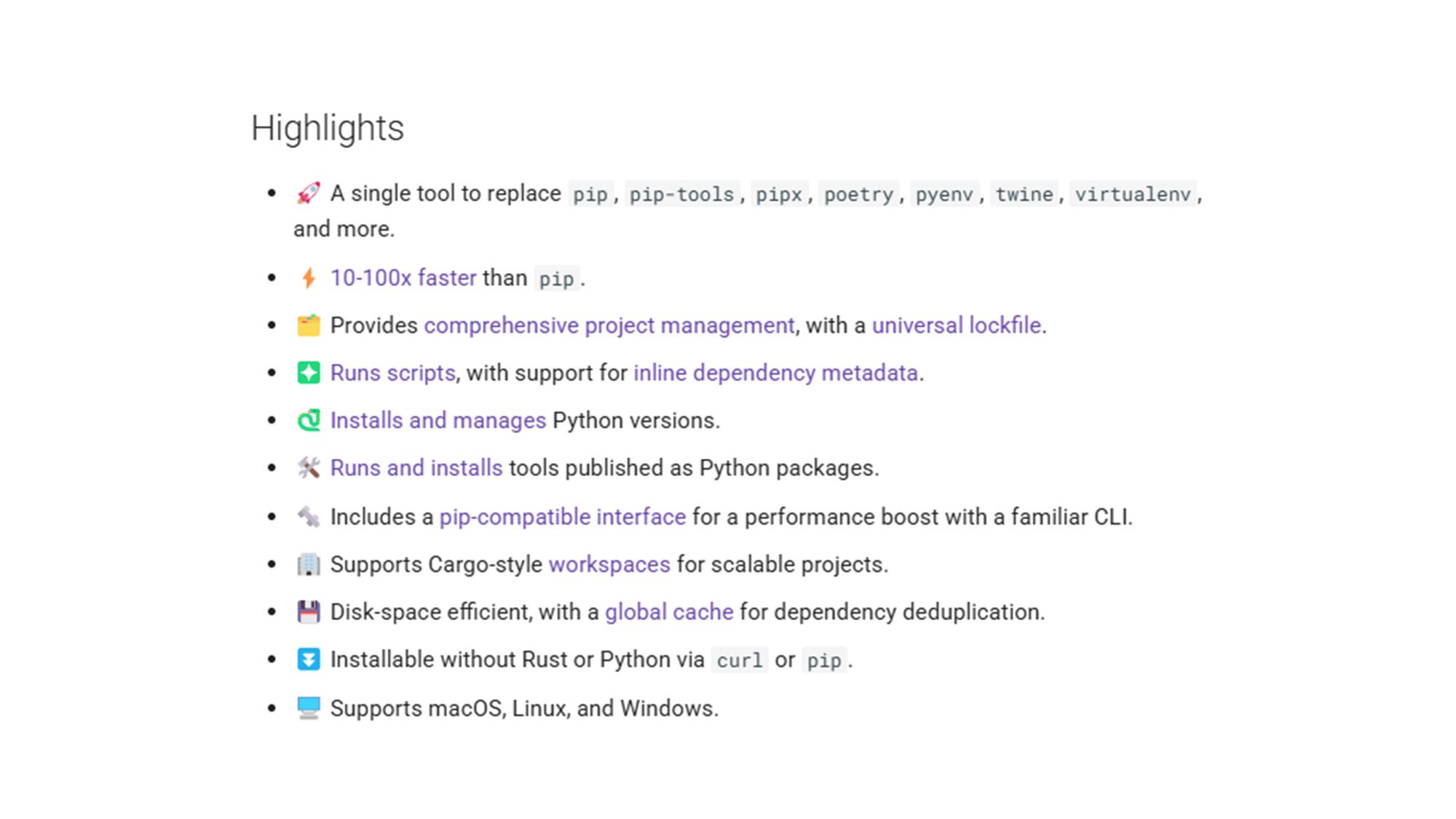The image size is (1456, 819).
Task: Open the 10-100x faster link
Action: point(403,278)
